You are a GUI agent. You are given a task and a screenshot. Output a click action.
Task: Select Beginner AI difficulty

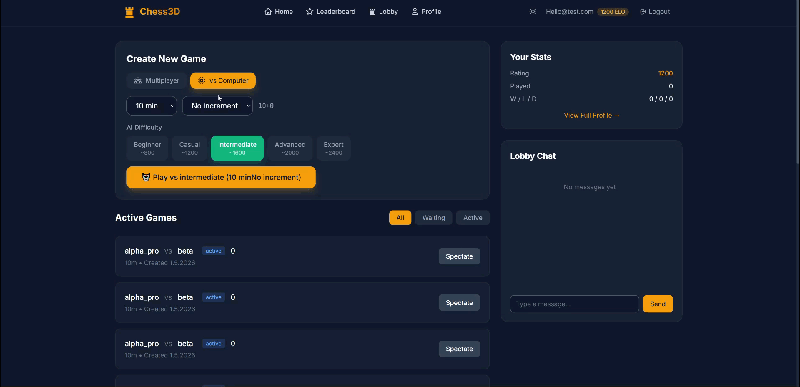coord(147,148)
